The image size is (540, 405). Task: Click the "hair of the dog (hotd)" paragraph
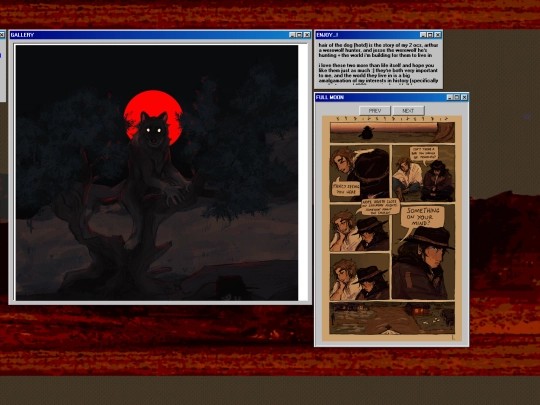click(x=378, y=50)
